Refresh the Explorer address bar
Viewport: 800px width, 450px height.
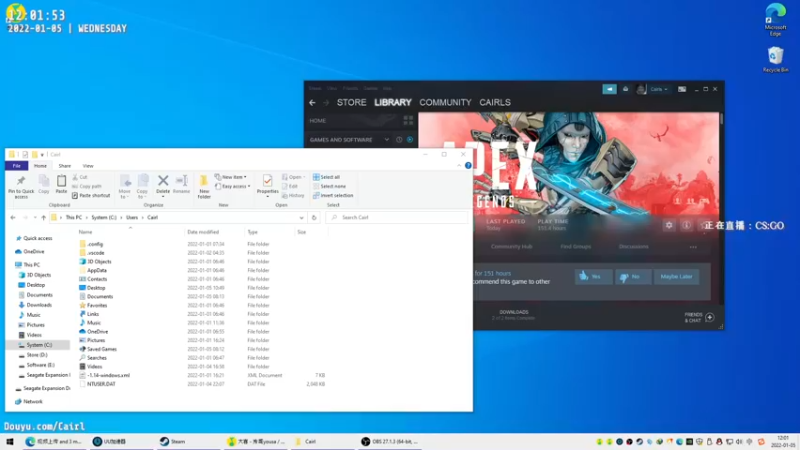point(314,217)
